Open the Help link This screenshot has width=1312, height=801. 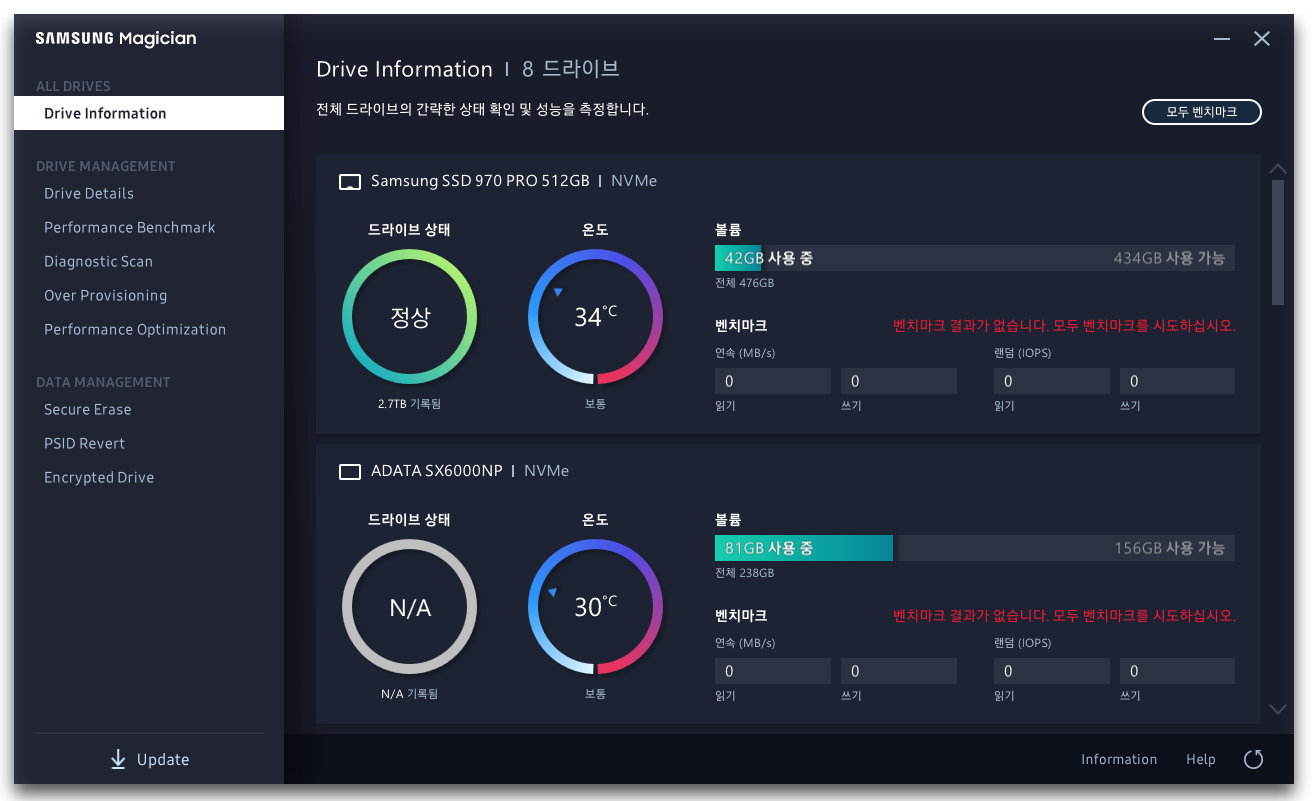(x=1201, y=760)
